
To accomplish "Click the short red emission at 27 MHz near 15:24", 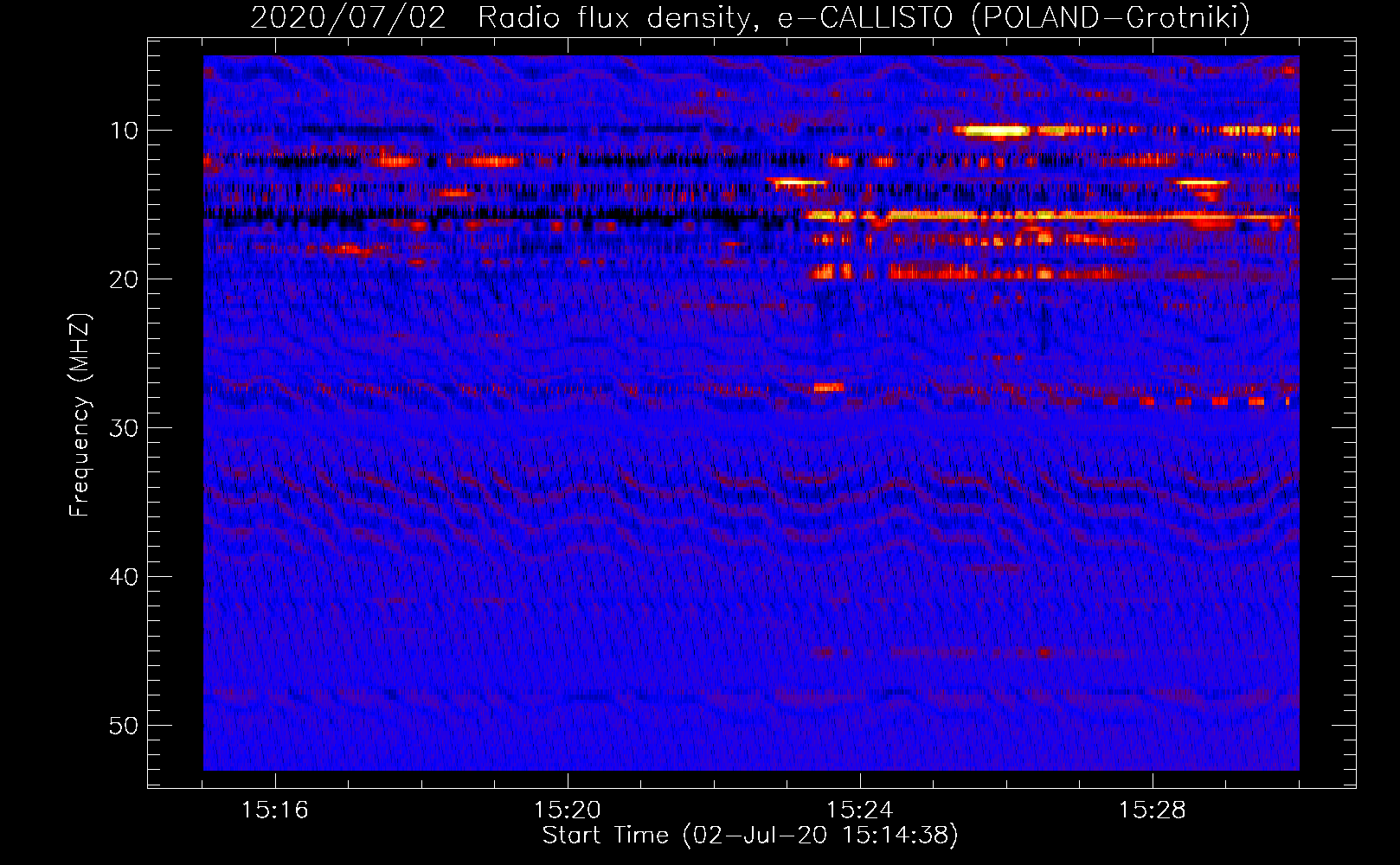I will coord(829,388).
